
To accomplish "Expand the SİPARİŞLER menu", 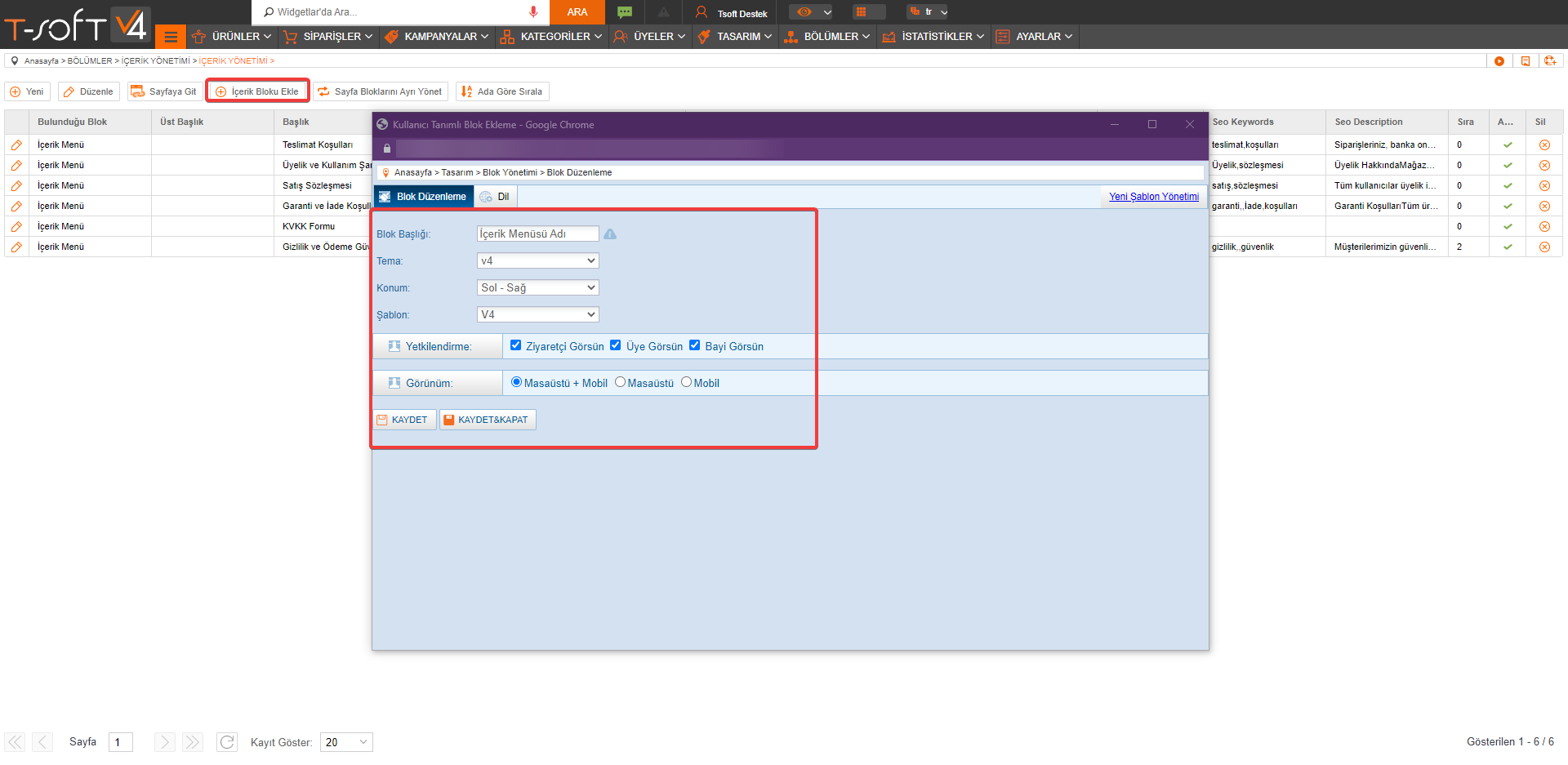I will pos(327,37).
